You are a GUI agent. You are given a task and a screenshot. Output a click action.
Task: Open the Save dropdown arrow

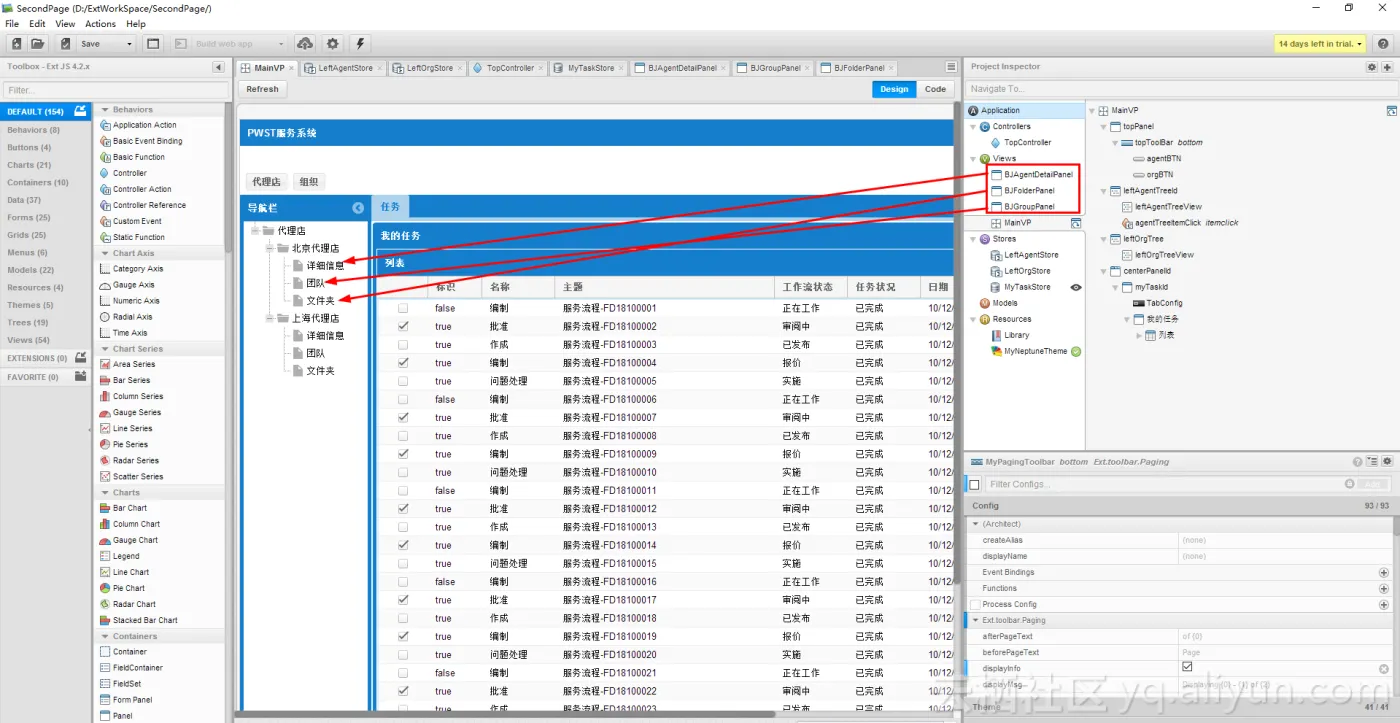tap(129, 44)
